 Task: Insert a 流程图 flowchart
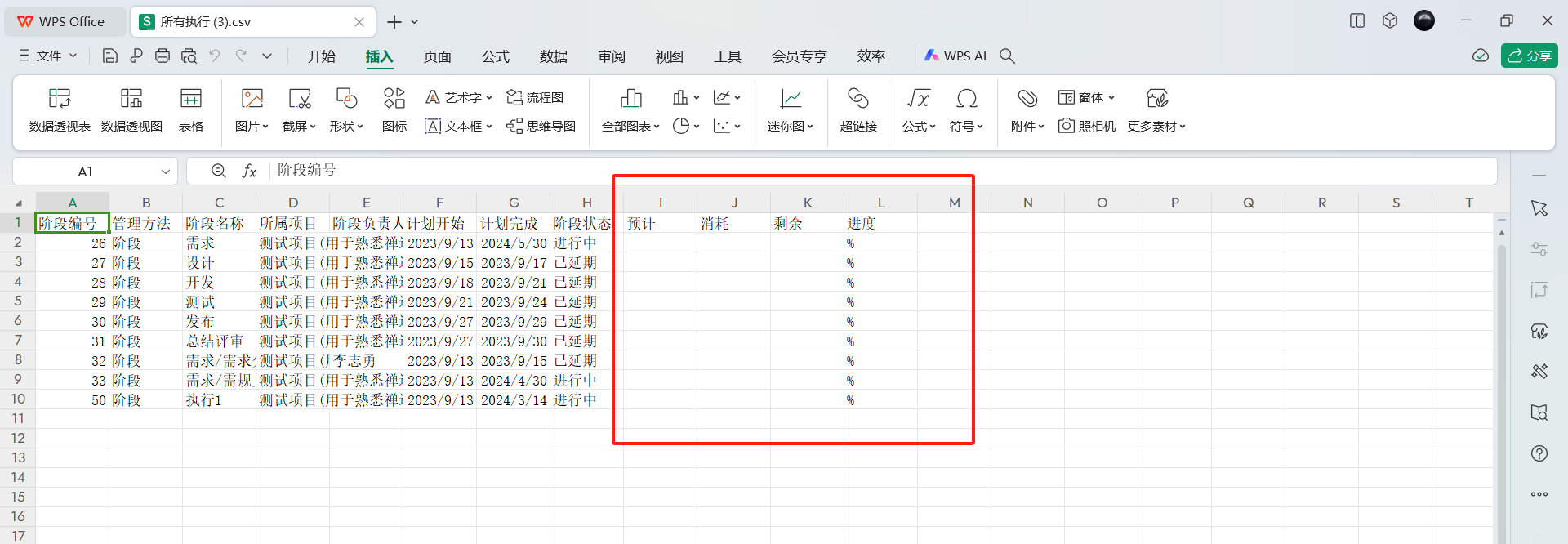536,97
